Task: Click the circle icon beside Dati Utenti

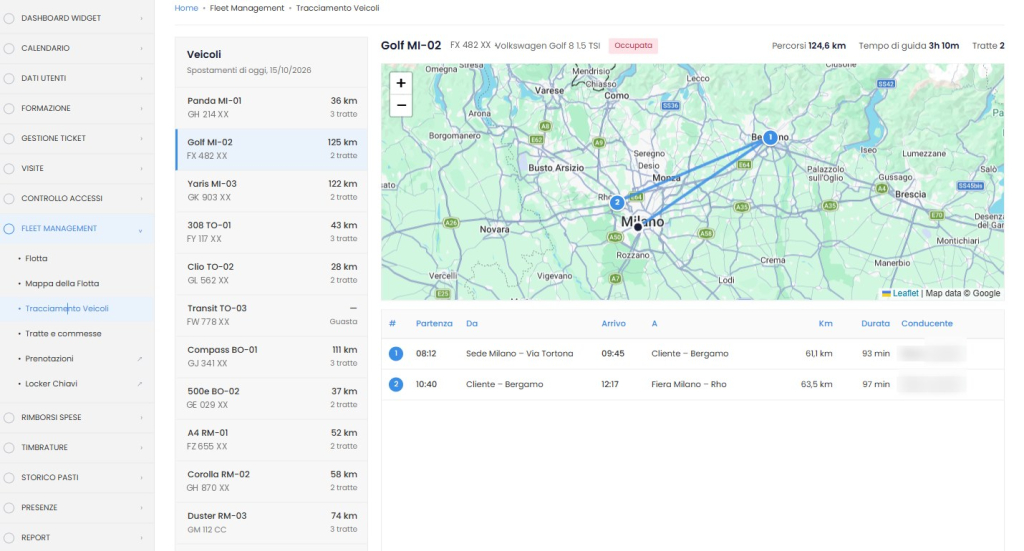Action: (8, 78)
